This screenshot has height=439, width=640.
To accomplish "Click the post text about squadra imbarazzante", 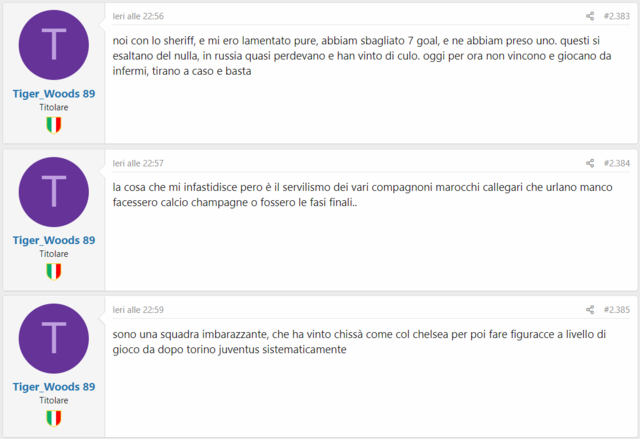I will (x=359, y=342).
